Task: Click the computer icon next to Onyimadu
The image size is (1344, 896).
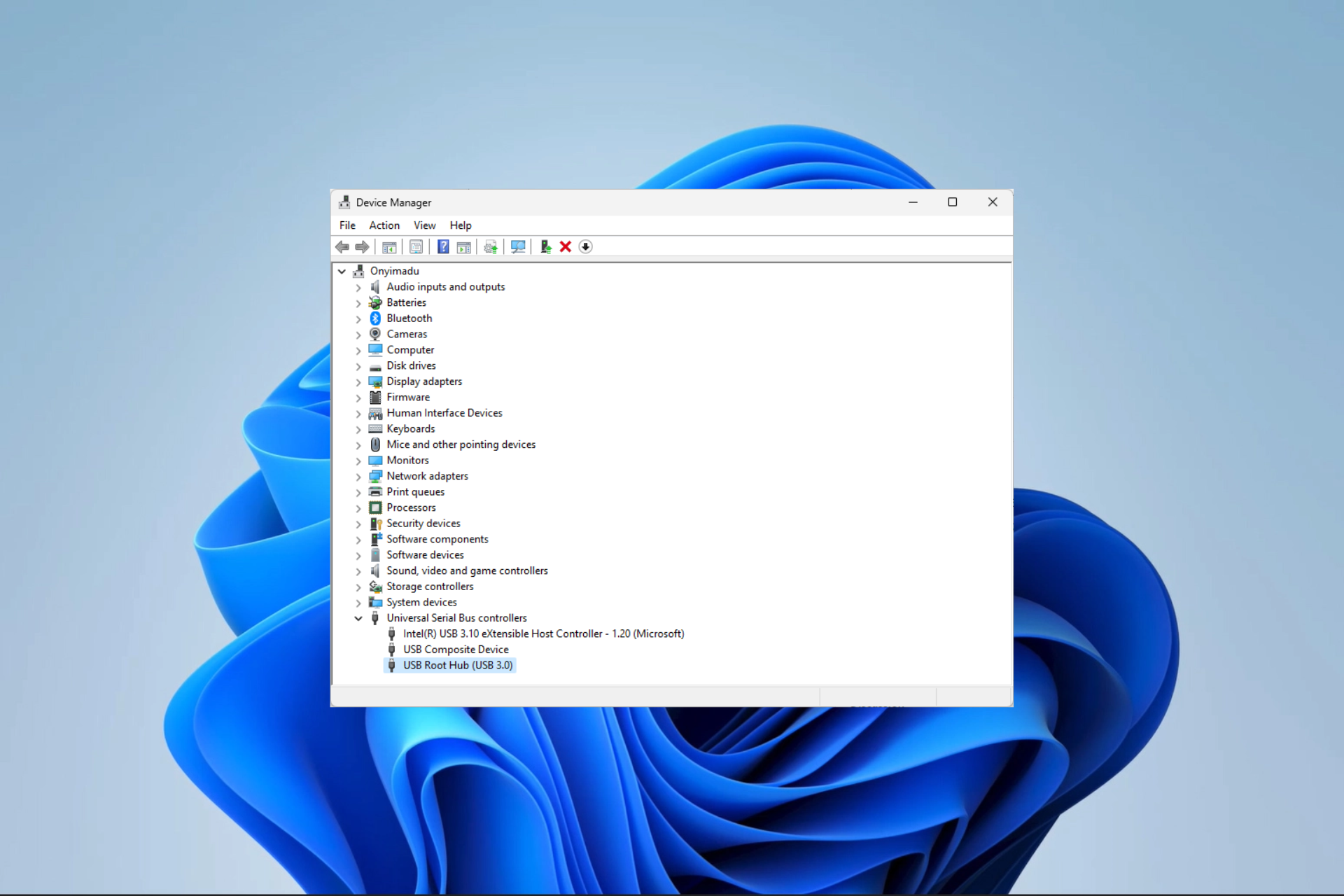Action: point(358,271)
